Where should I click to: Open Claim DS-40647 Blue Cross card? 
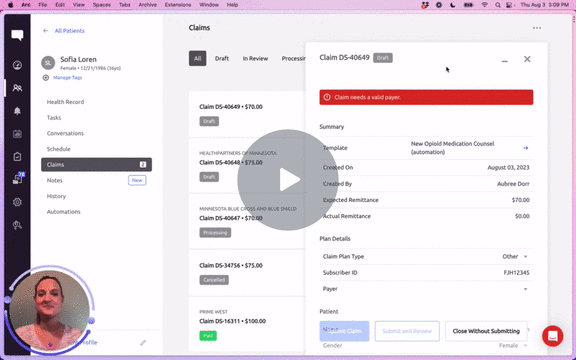pyautogui.click(x=247, y=221)
